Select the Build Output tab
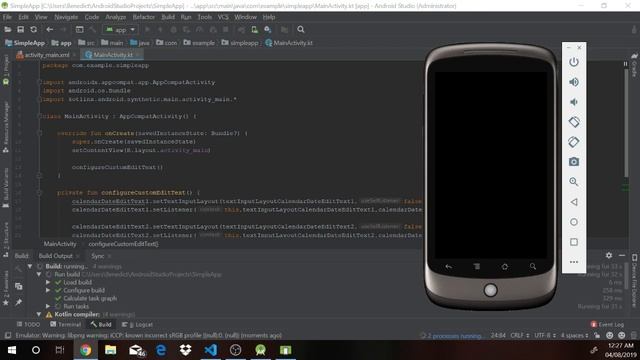This screenshot has width=640, height=360. pos(56,256)
